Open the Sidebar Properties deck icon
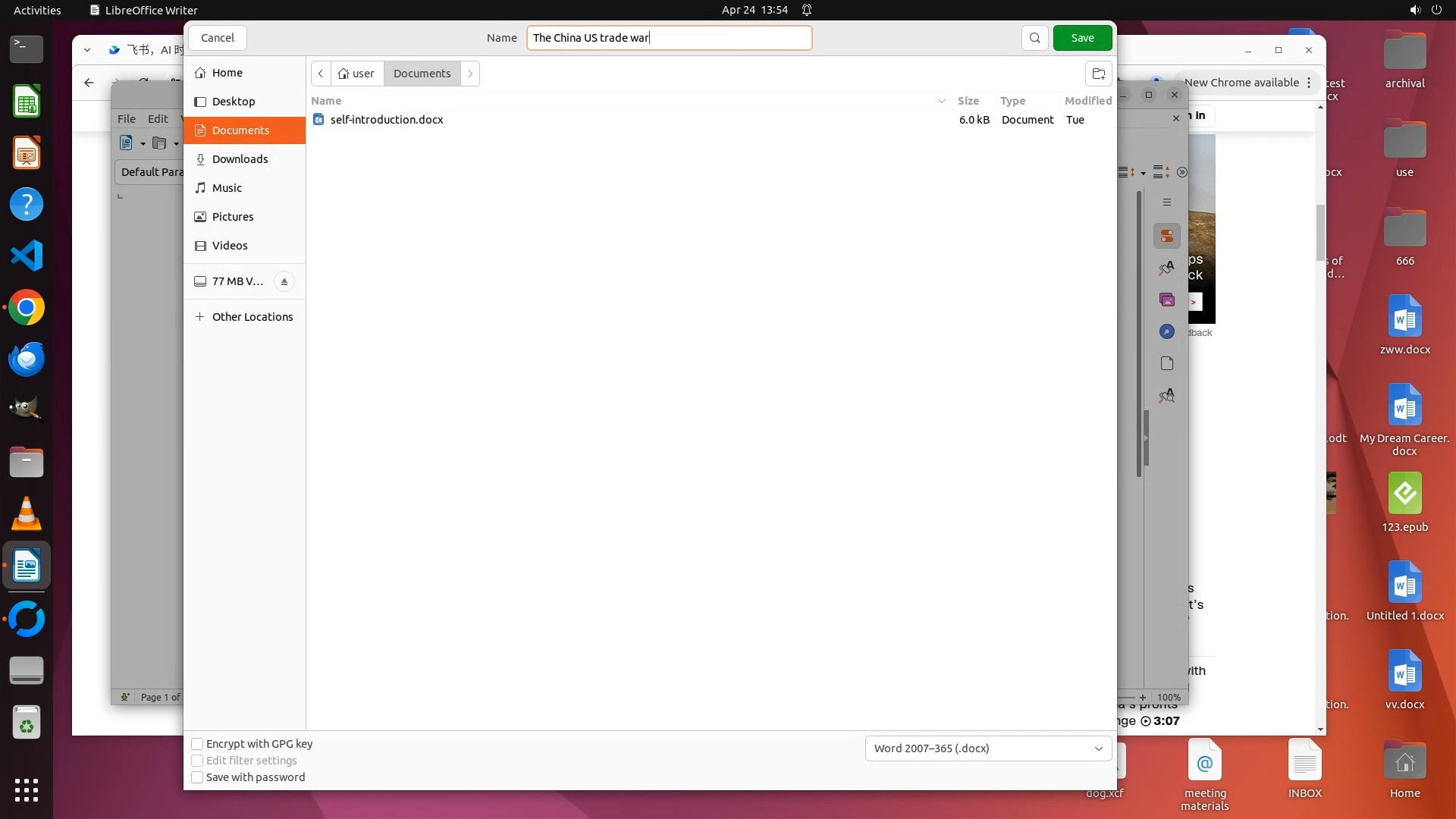1456x819 pixels. pos(1167,236)
